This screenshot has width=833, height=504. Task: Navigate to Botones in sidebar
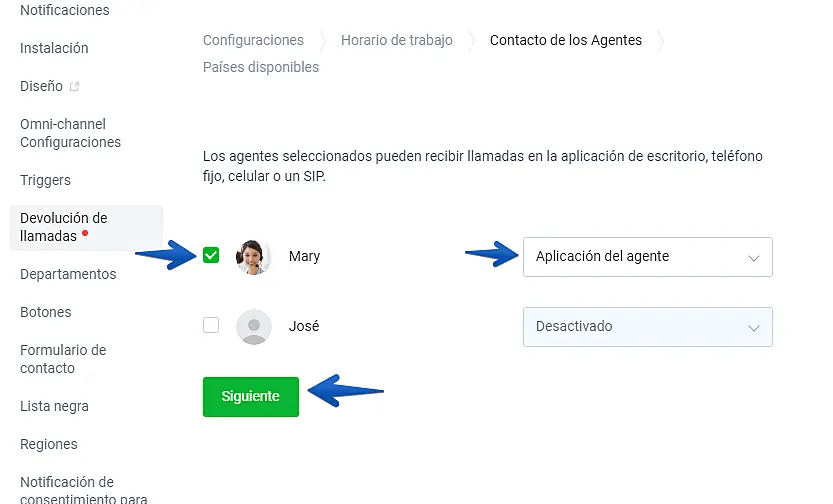[46, 312]
